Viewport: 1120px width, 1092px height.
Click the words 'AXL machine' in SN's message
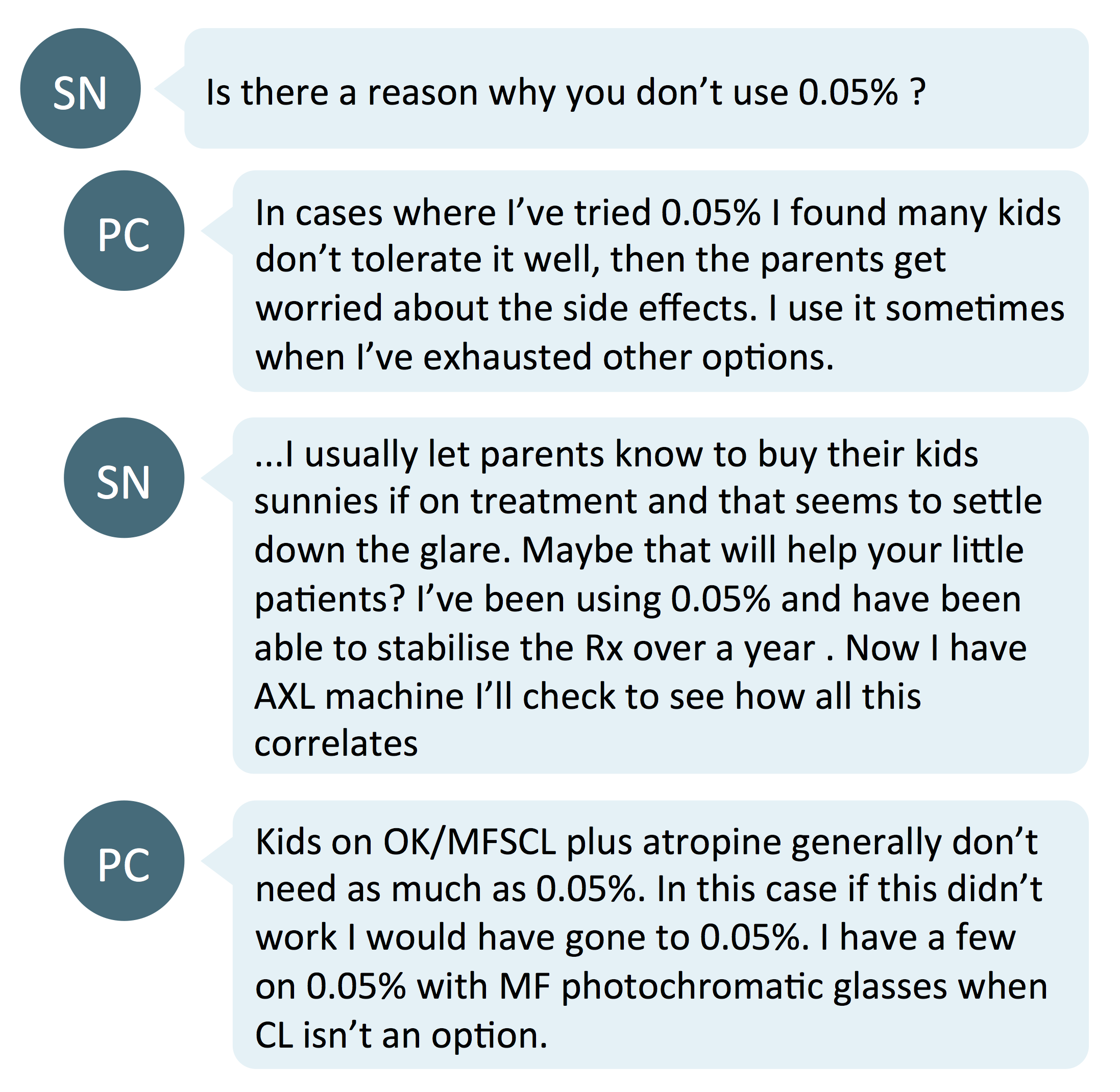tap(359, 697)
